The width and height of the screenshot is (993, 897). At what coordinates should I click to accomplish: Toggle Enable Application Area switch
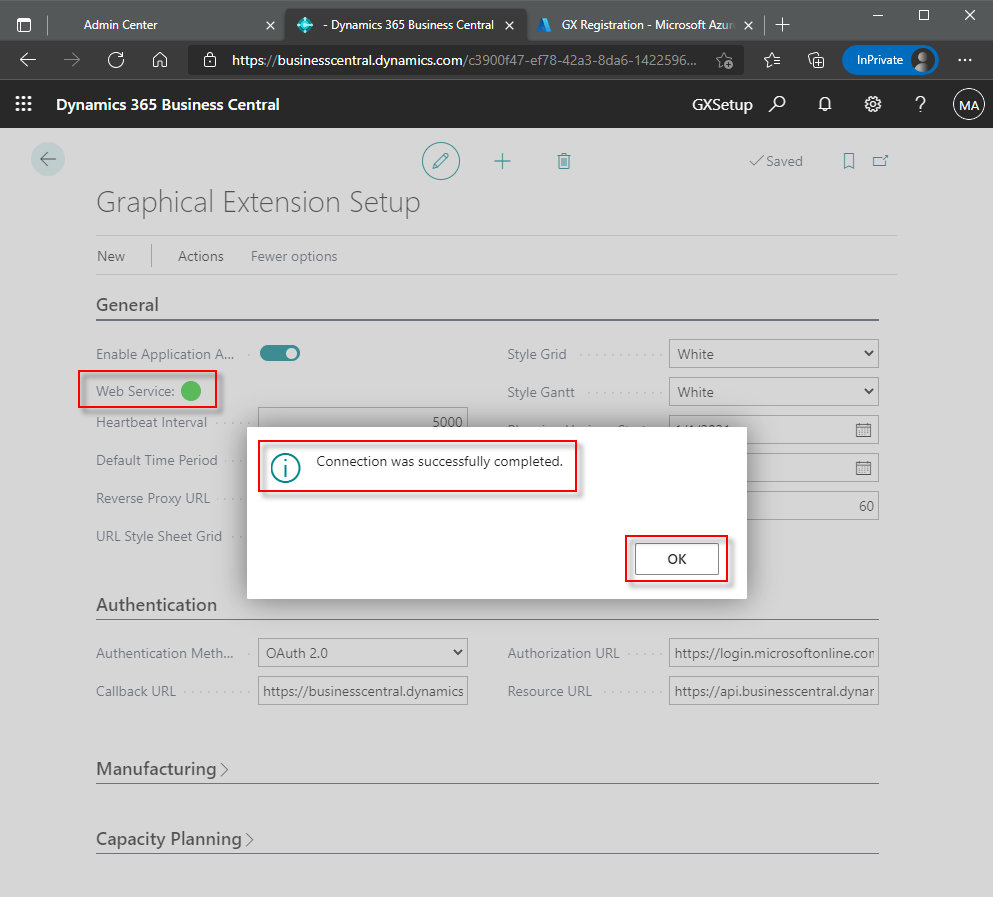point(280,353)
